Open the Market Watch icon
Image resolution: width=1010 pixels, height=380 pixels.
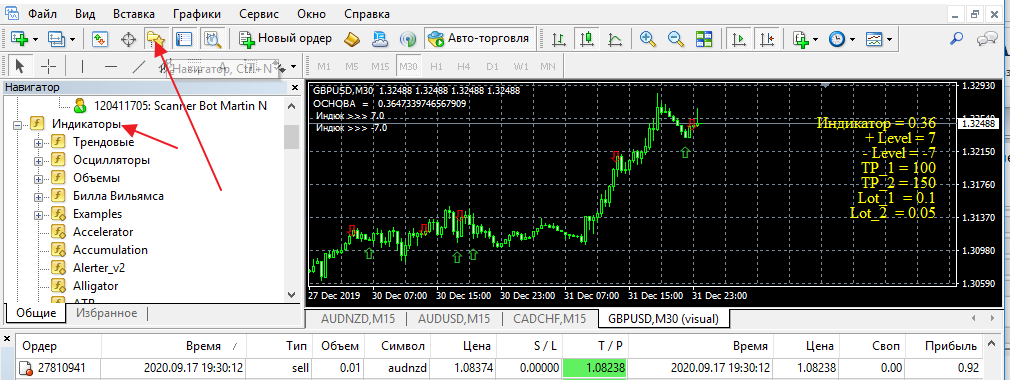99,39
